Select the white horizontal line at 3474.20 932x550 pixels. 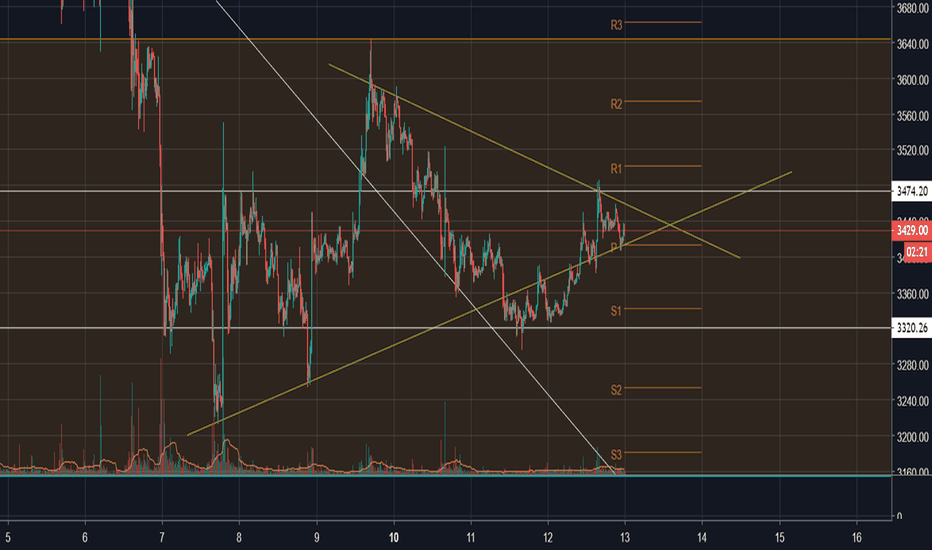(446, 191)
